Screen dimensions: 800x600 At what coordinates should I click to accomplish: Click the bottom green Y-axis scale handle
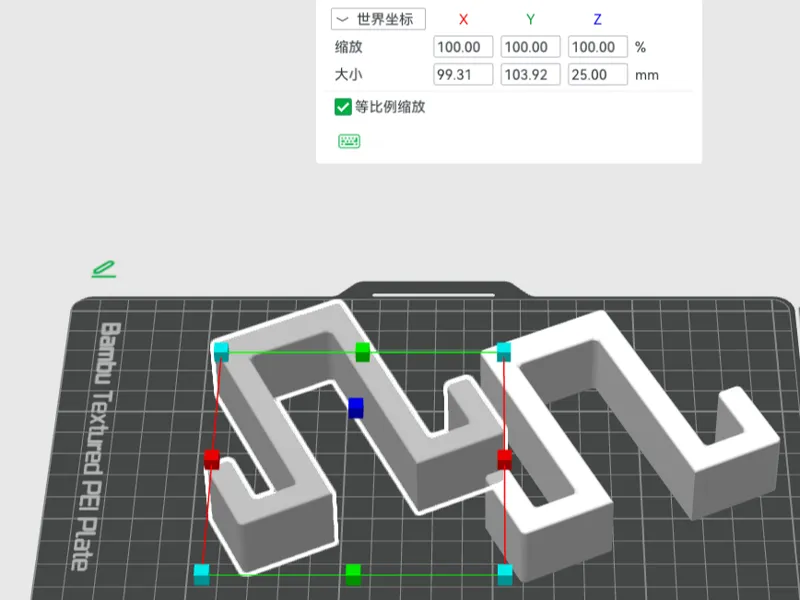(x=353, y=574)
